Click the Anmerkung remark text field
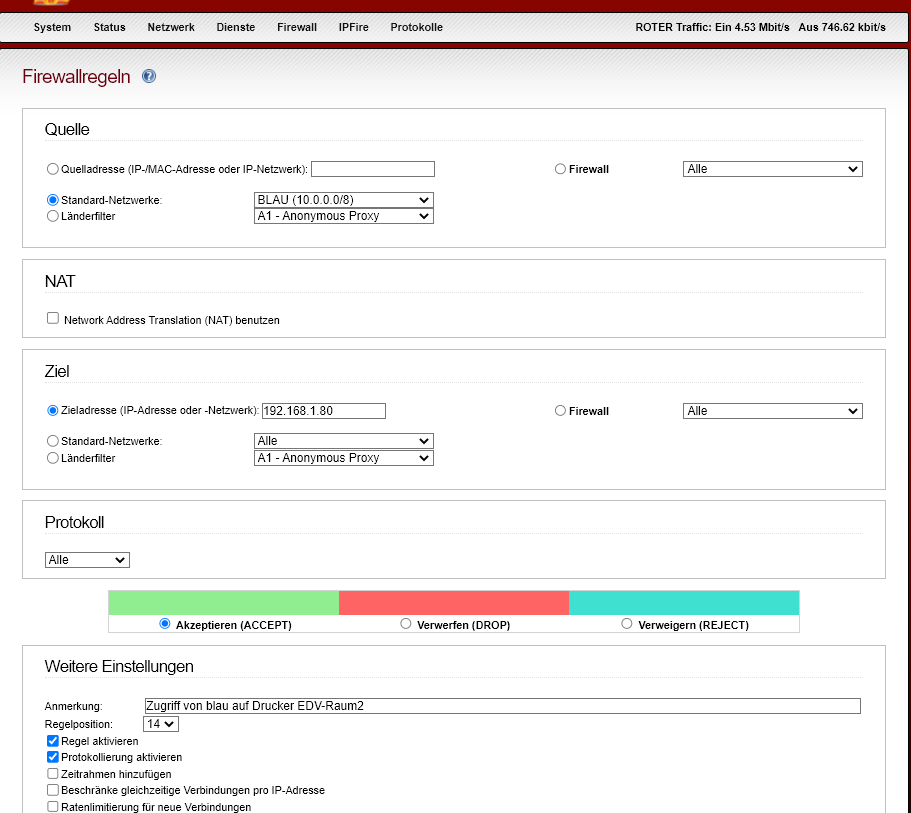 502,706
